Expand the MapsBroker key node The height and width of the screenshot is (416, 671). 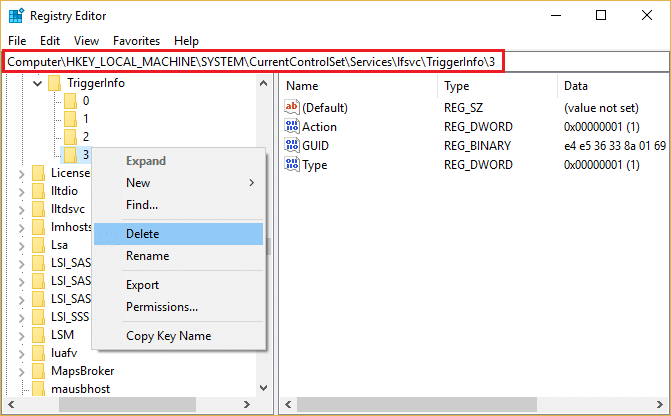click(x=23, y=371)
